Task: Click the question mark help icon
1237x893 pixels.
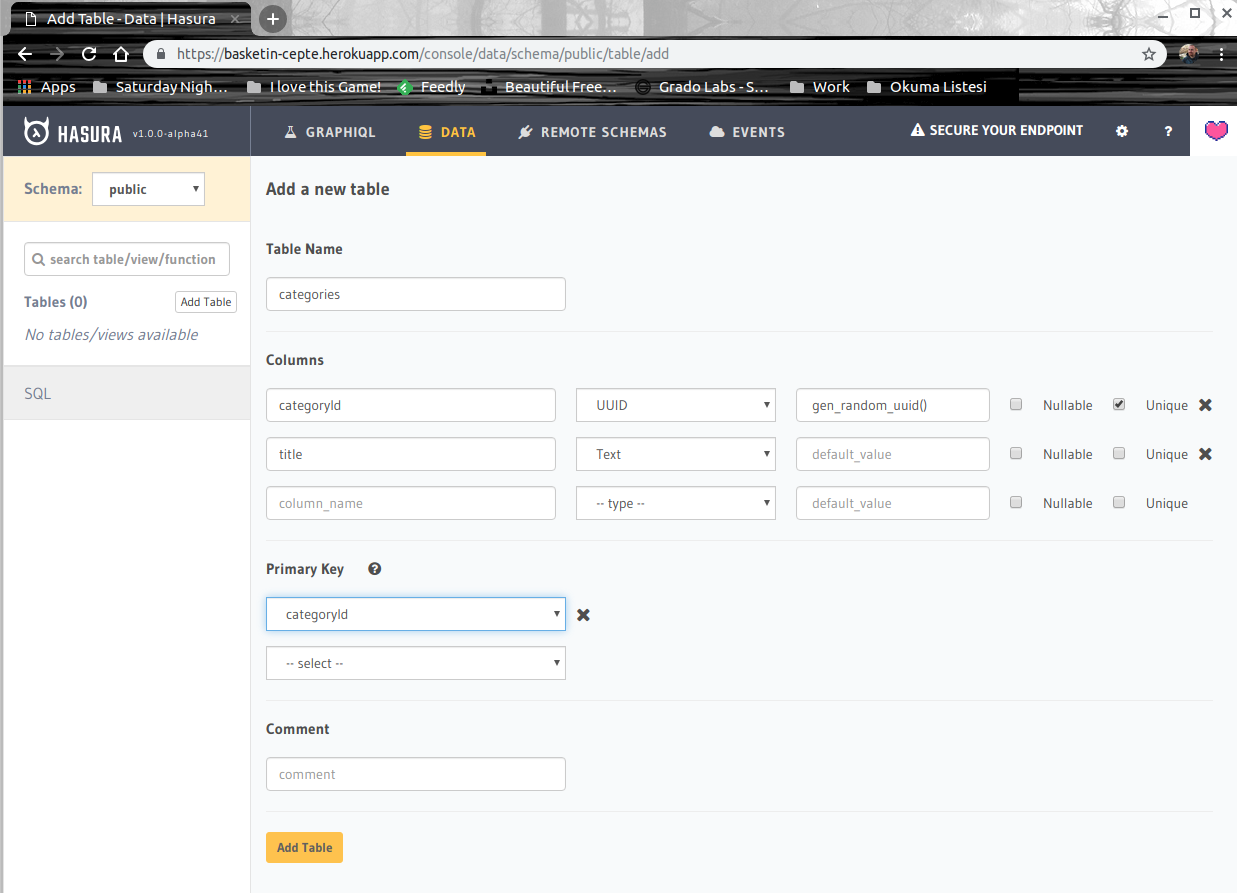Action: pos(1167,131)
